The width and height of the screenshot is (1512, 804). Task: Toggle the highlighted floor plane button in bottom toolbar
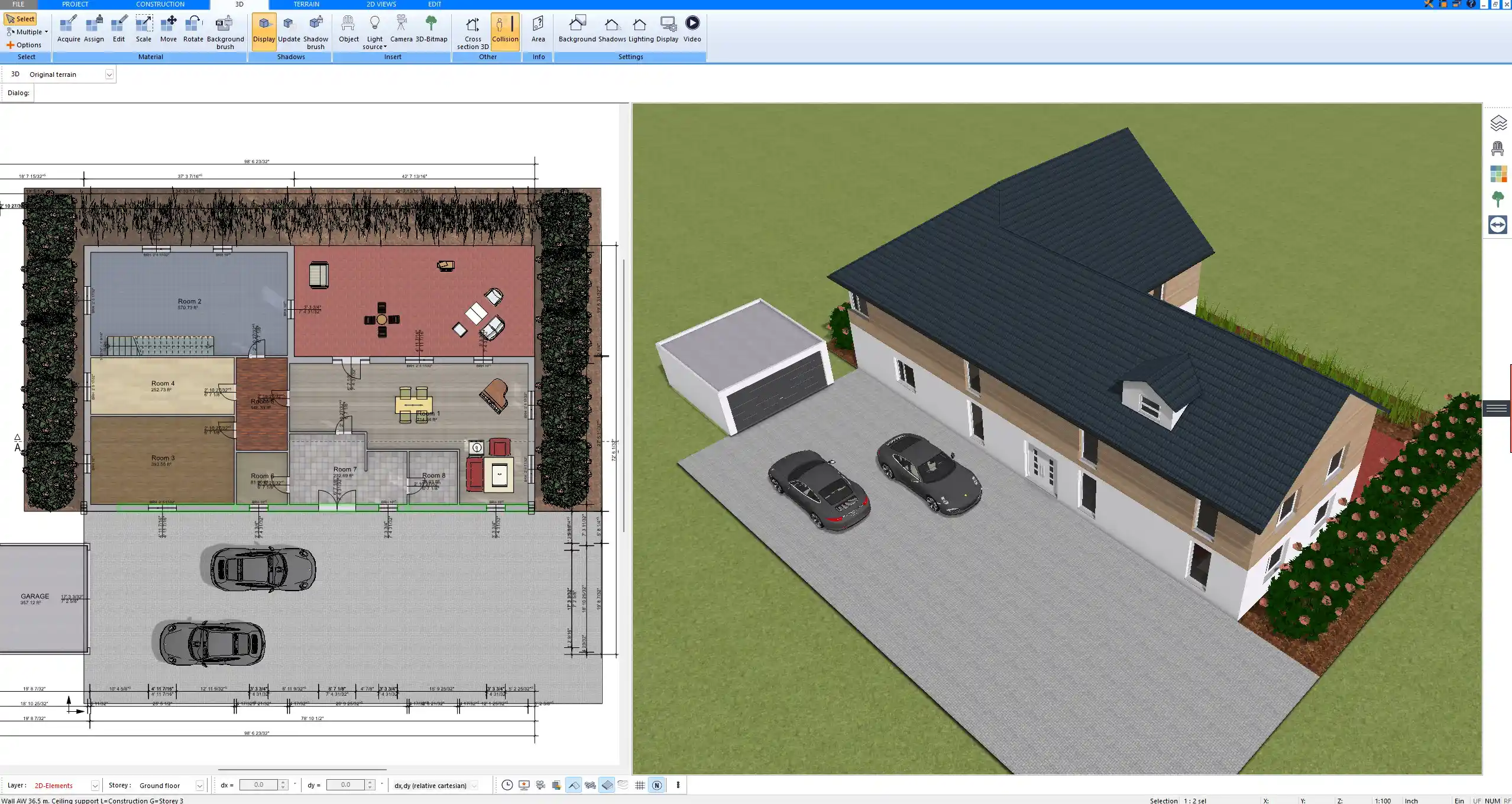(607, 785)
